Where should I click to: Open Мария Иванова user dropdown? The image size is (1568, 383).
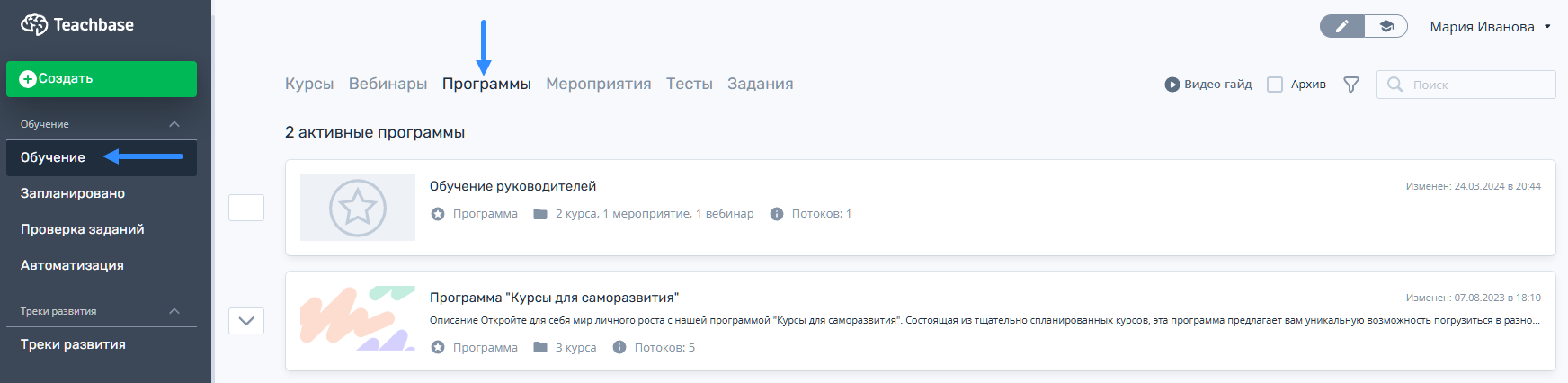tap(1491, 27)
